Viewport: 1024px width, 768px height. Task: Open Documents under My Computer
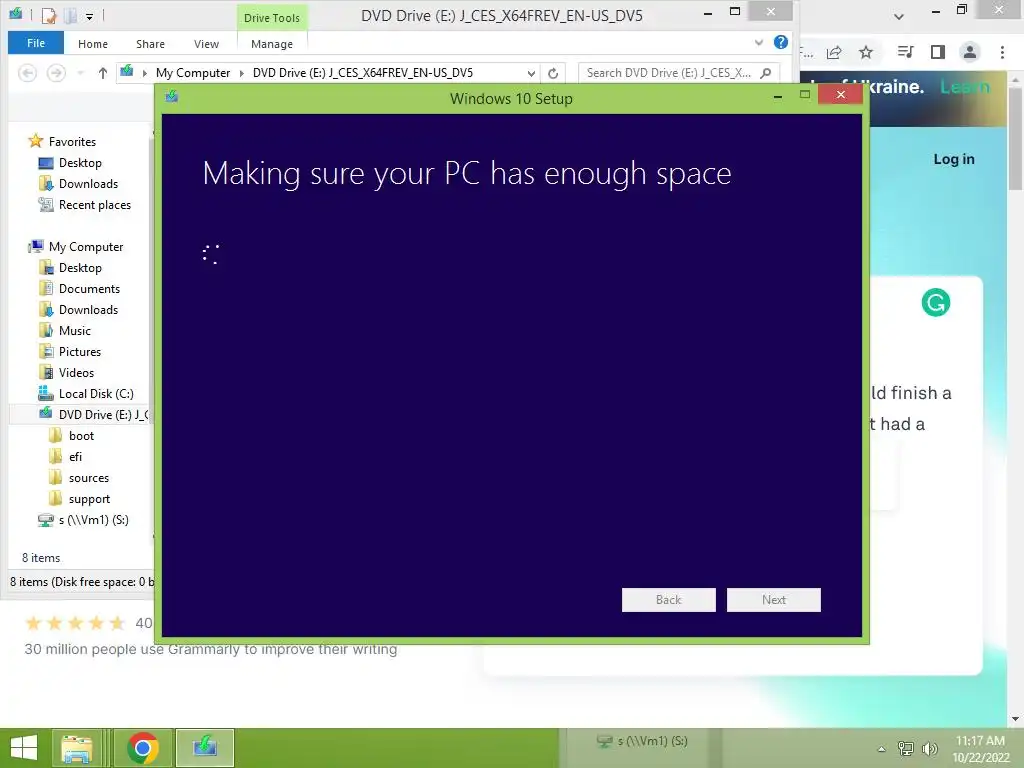[89, 289]
